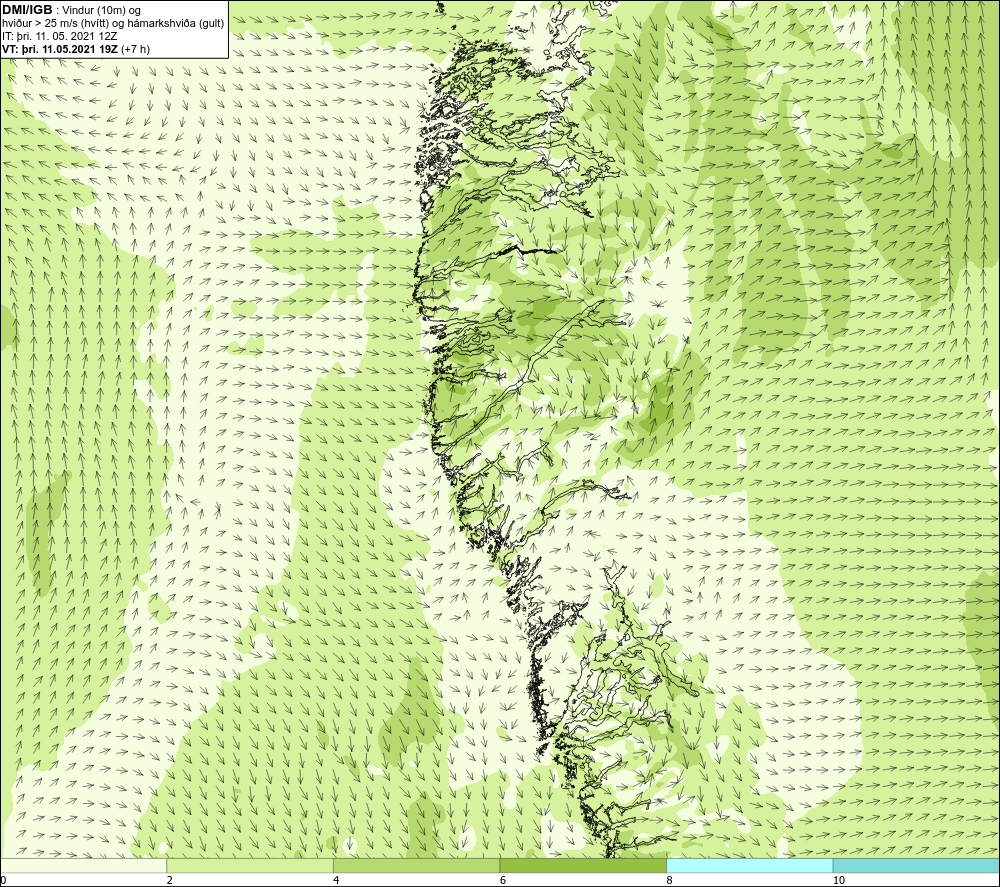Click the 2–4 light green legend band
Image resolution: width=1000 pixels, height=887 pixels.
249,865
